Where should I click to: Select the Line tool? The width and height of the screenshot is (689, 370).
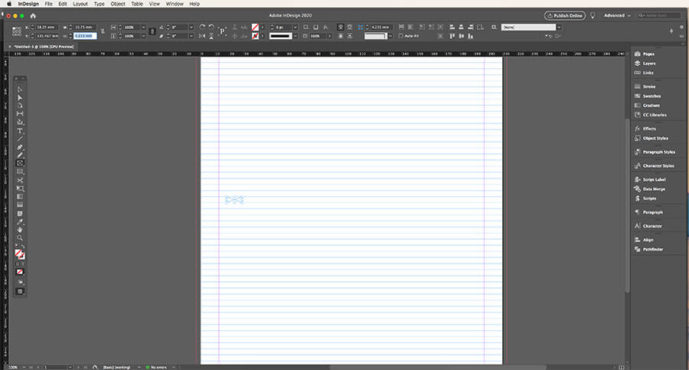coord(20,139)
